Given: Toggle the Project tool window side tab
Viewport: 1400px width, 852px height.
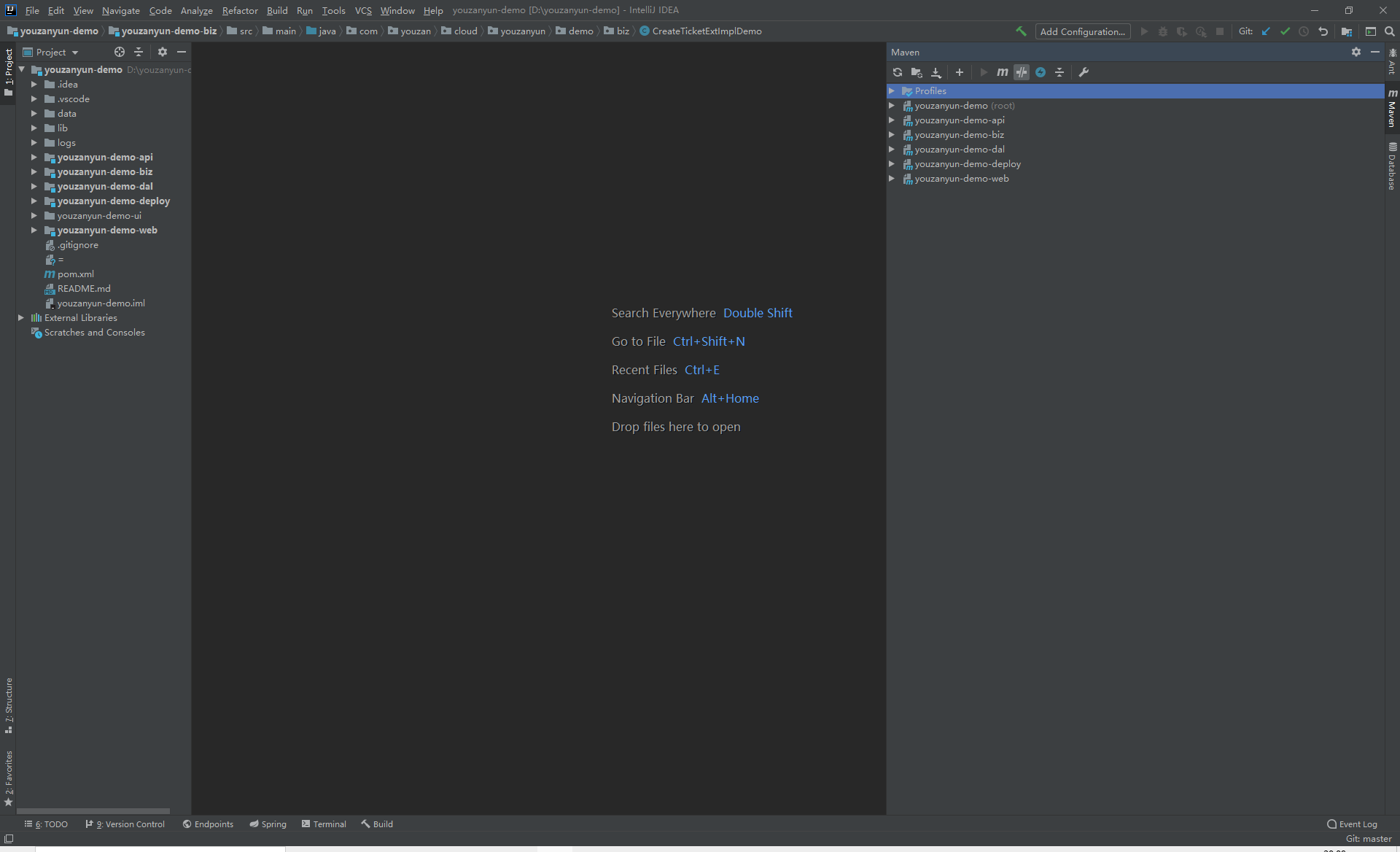Looking at the screenshot, I should coord(8,72).
